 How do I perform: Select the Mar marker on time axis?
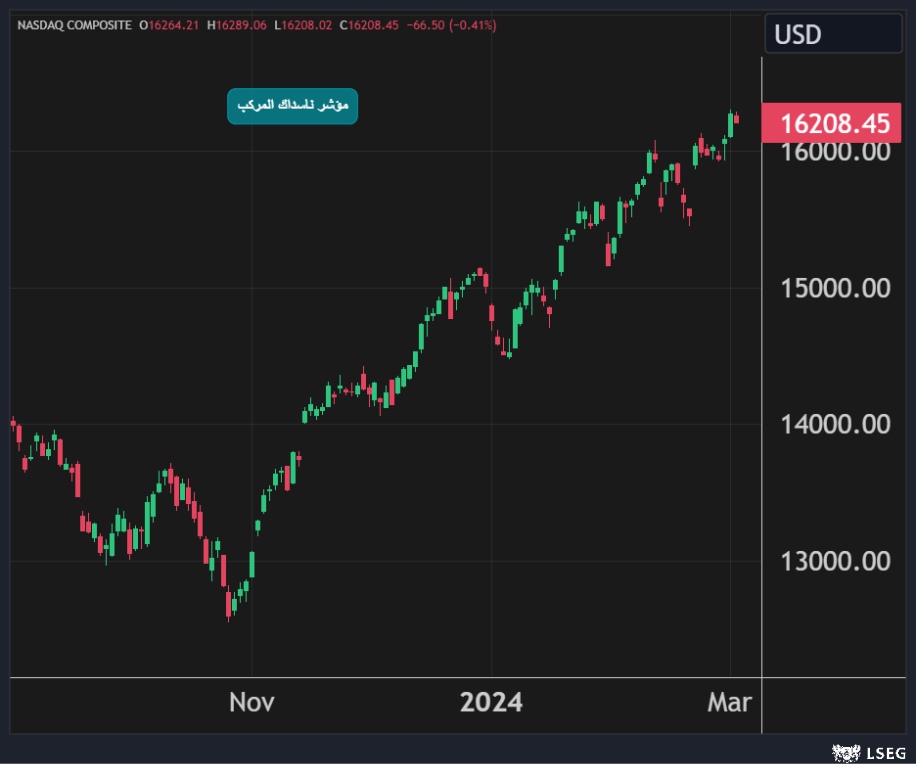[x=729, y=703]
